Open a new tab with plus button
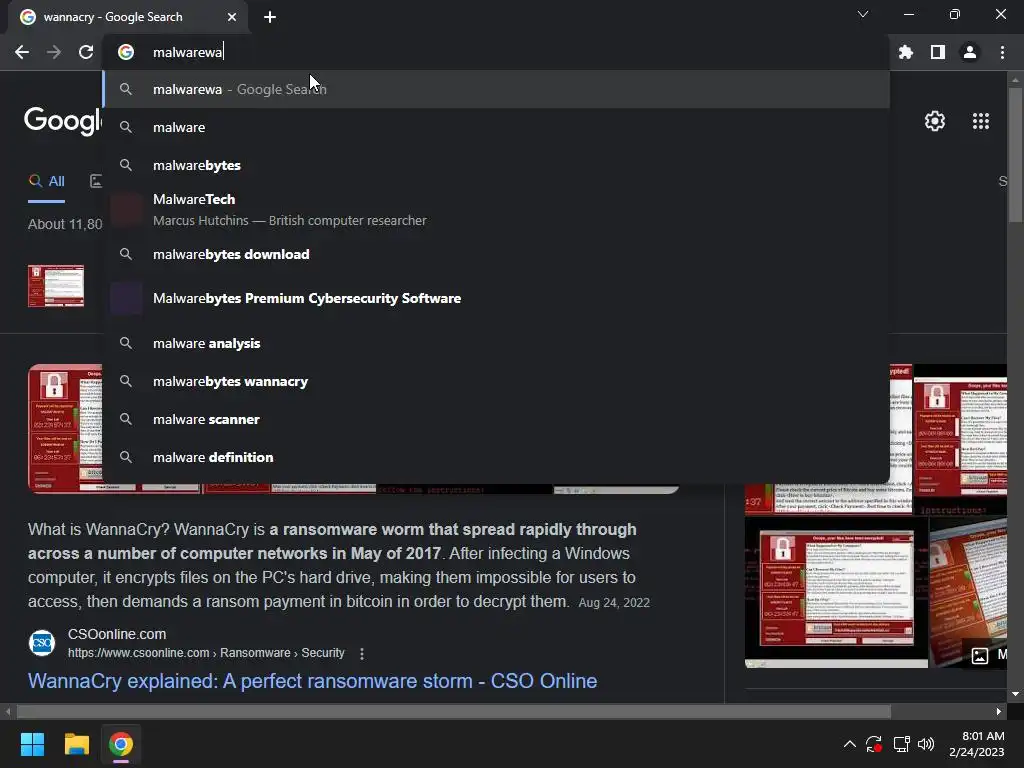The height and width of the screenshot is (768, 1024). pos(270,17)
